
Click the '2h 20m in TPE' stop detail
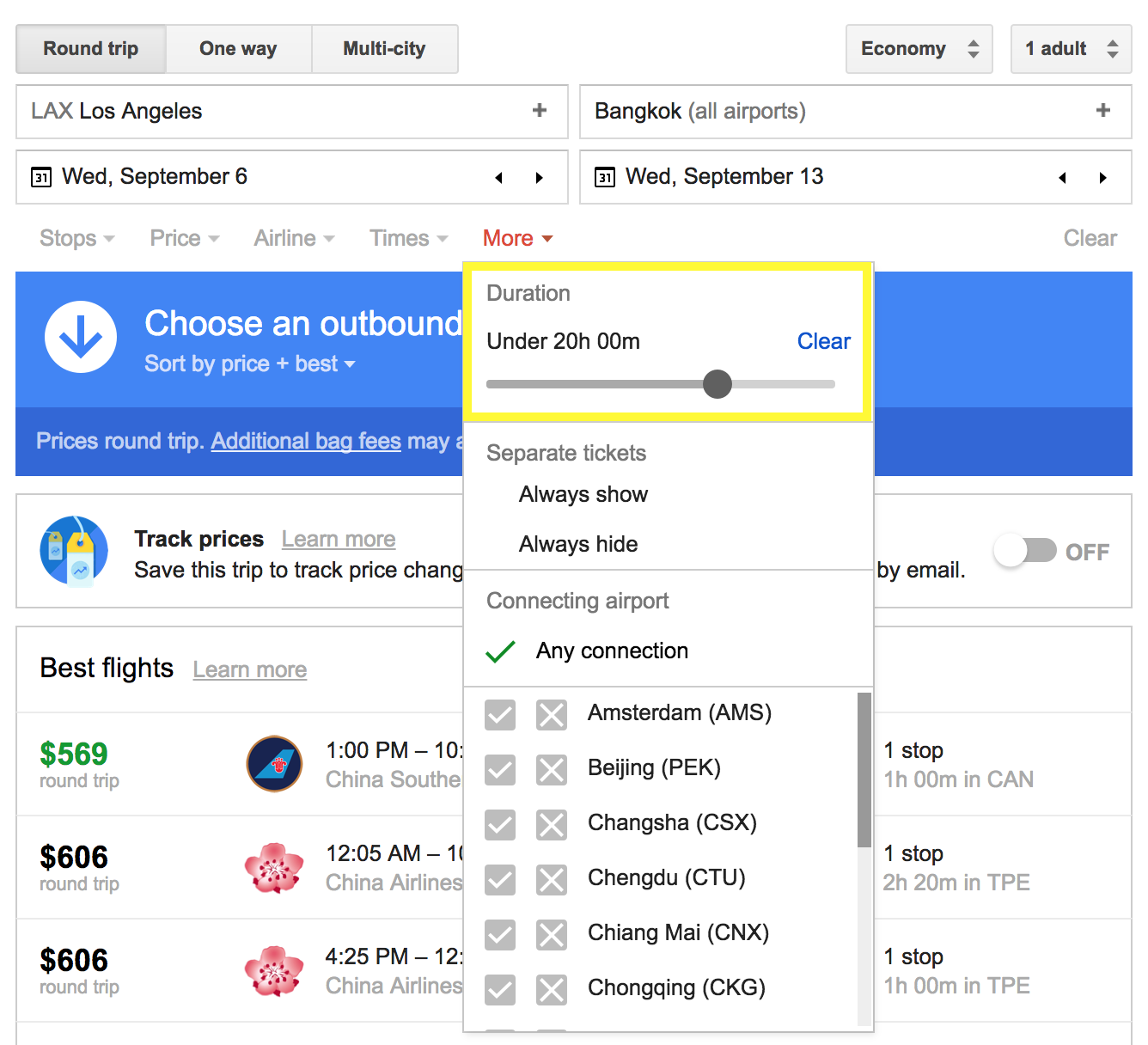click(956, 883)
